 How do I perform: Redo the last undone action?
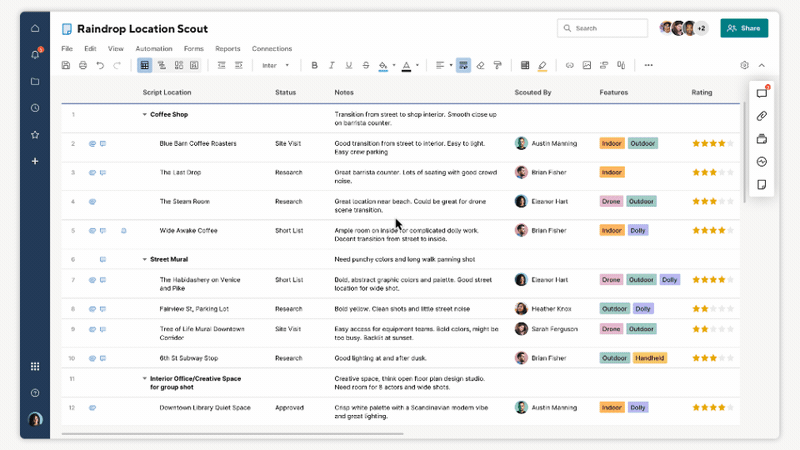point(117,65)
